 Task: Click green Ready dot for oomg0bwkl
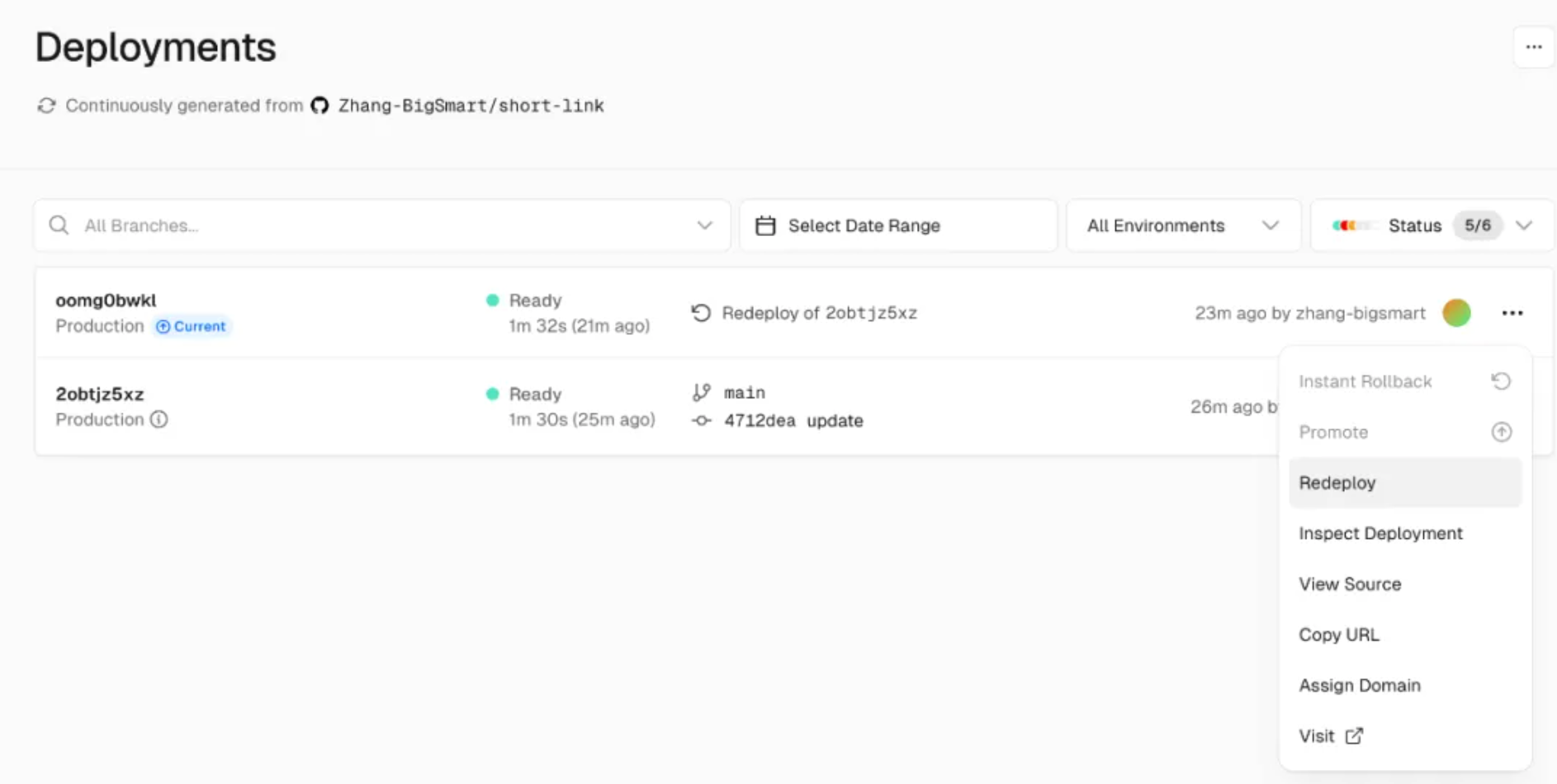(493, 300)
